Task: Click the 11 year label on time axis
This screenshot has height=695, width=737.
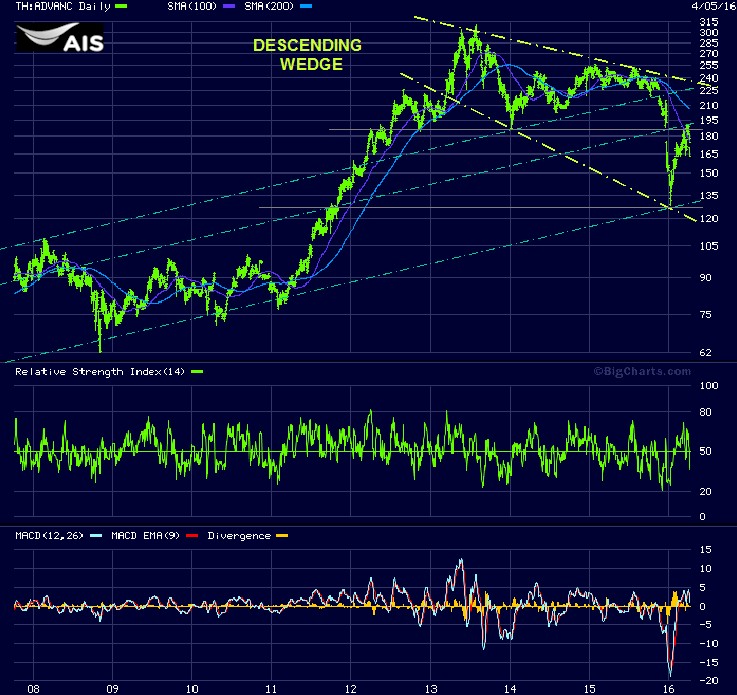Action: tap(271, 689)
